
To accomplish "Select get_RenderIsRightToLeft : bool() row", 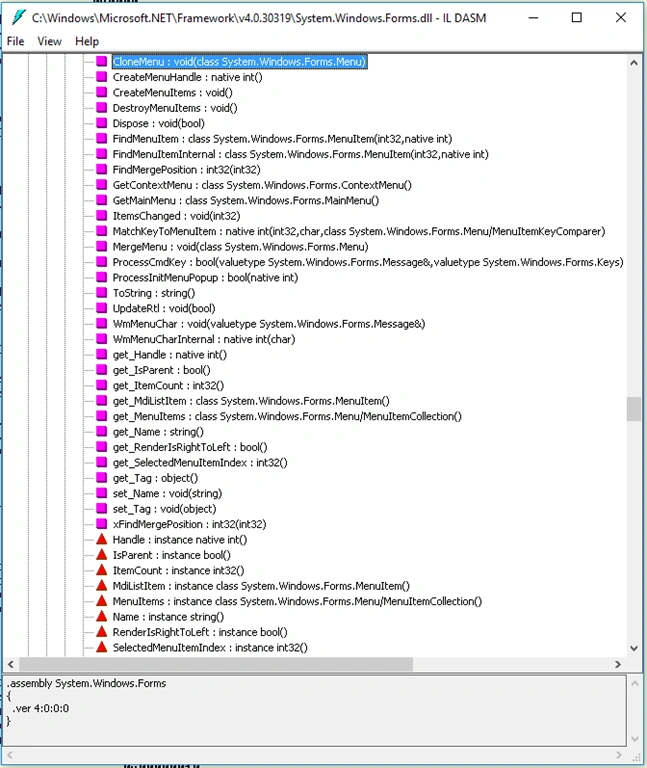I will pos(190,447).
